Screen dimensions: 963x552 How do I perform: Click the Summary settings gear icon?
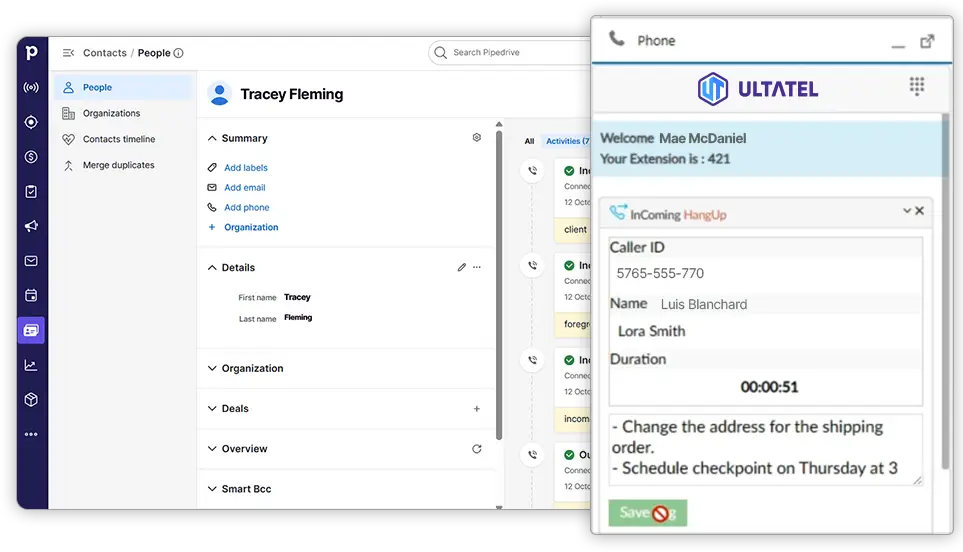click(476, 138)
